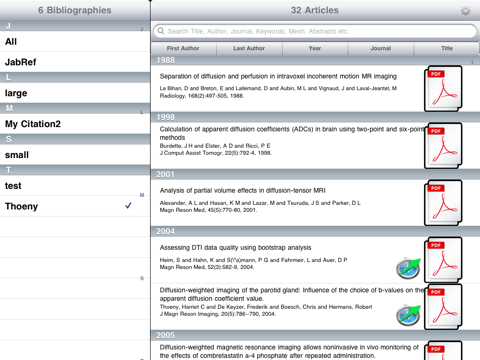The image size is (480, 360).
Task: Open 'Diffusion-weighted imaging of the parotid gland' article
Action: pos(292,294)
